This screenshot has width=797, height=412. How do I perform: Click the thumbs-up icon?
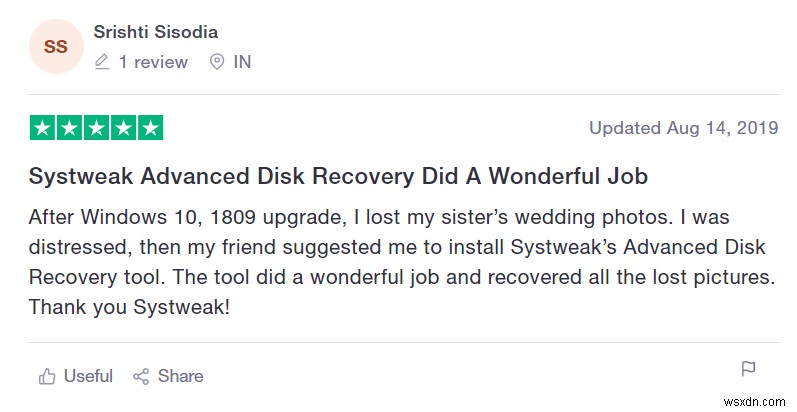coord(46,377)
